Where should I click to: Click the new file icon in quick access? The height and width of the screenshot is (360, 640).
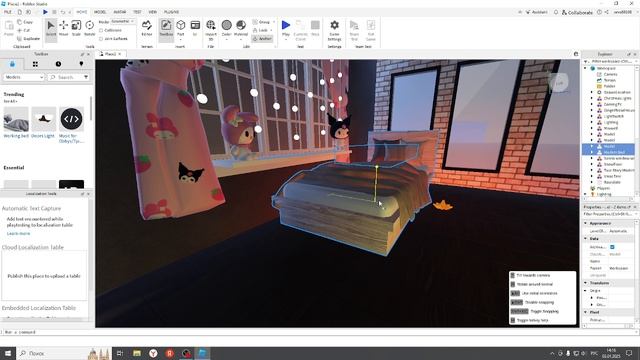pos(19,12)
